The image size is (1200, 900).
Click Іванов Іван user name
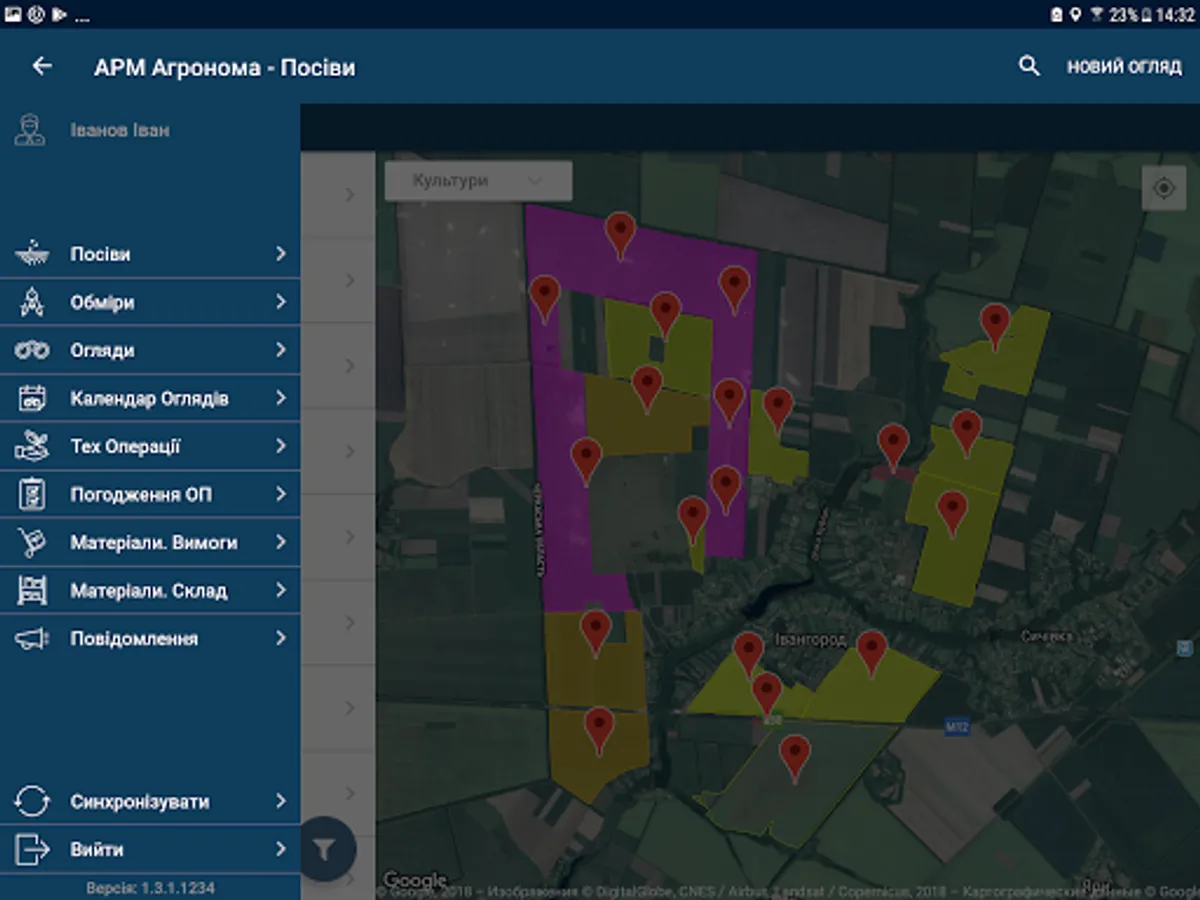click(x=120, y=130)
